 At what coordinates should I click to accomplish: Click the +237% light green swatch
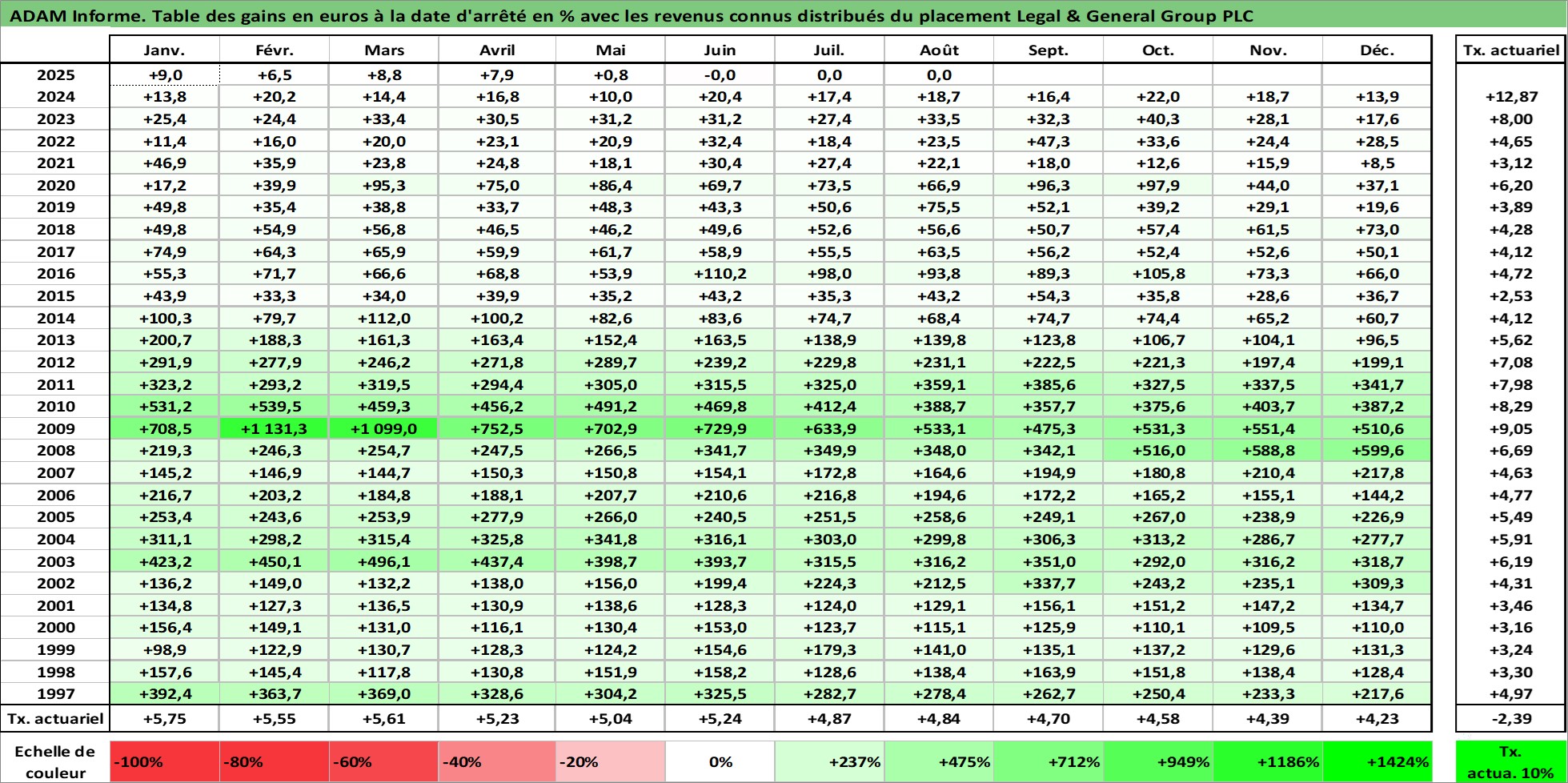pyautogui.click(x=829, y=761)
